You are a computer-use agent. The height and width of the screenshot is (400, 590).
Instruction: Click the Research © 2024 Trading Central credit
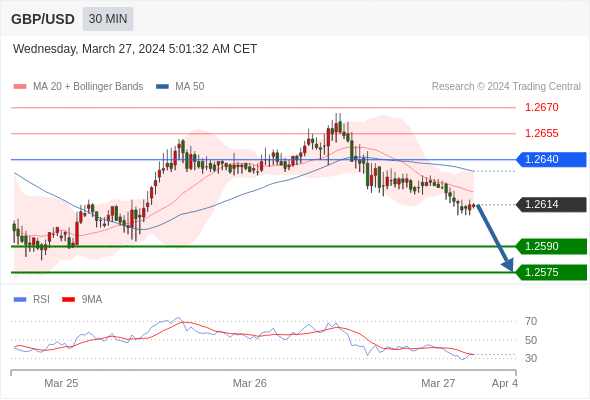click(x=506, y=87)
